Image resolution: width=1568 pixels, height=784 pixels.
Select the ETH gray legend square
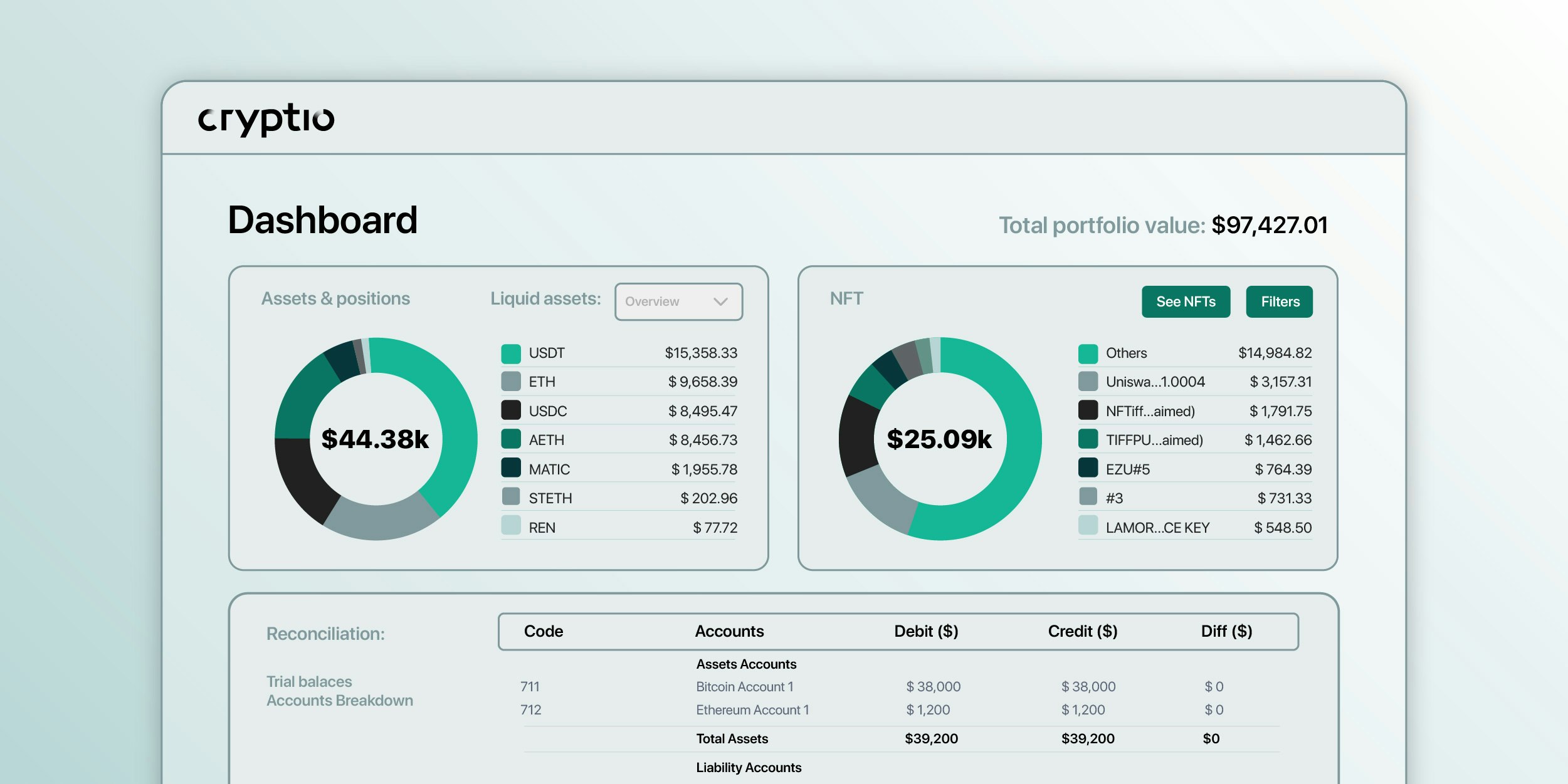[511, 382]
